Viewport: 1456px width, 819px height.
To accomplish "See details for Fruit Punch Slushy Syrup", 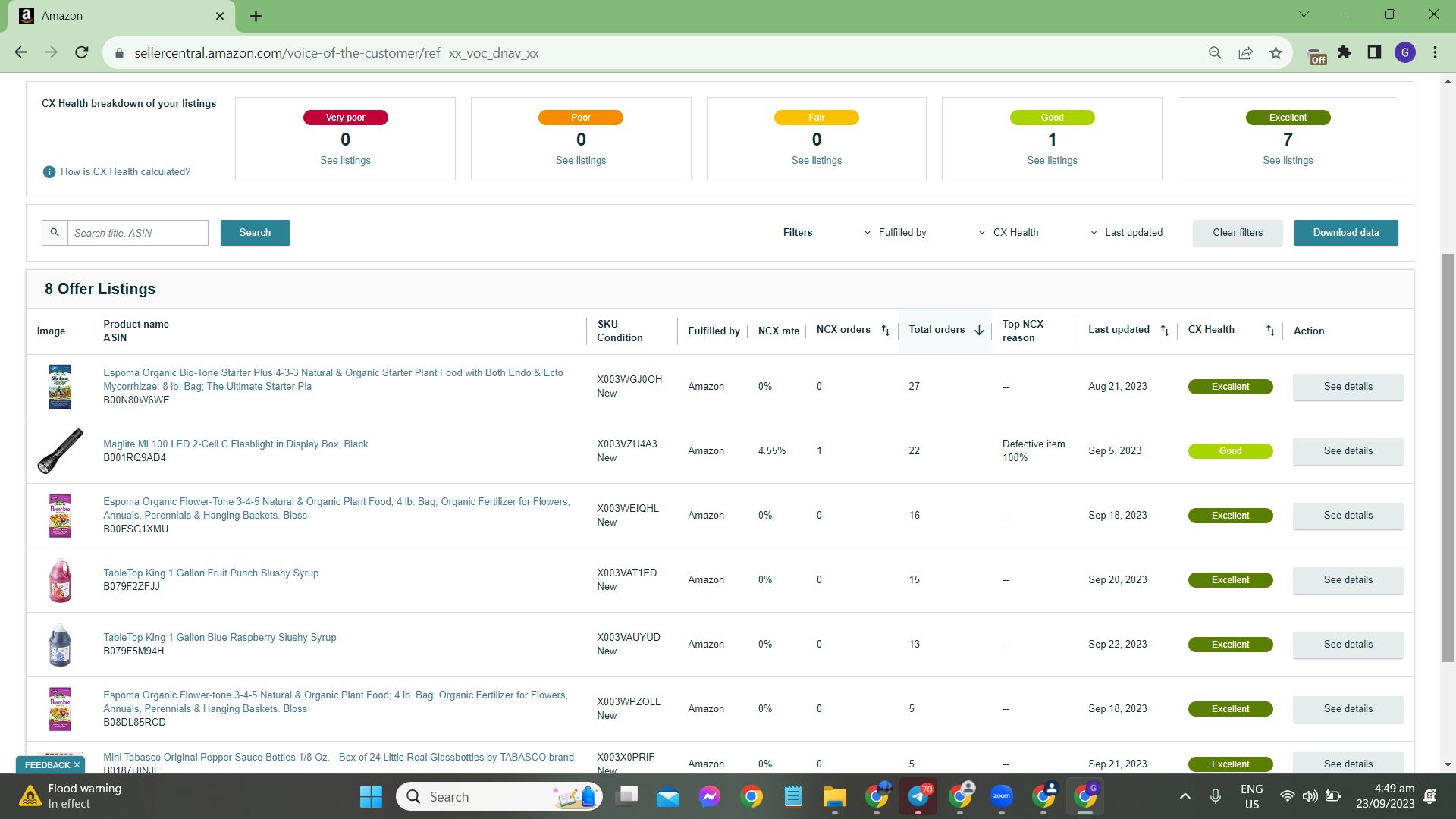I will [1348, 580].
